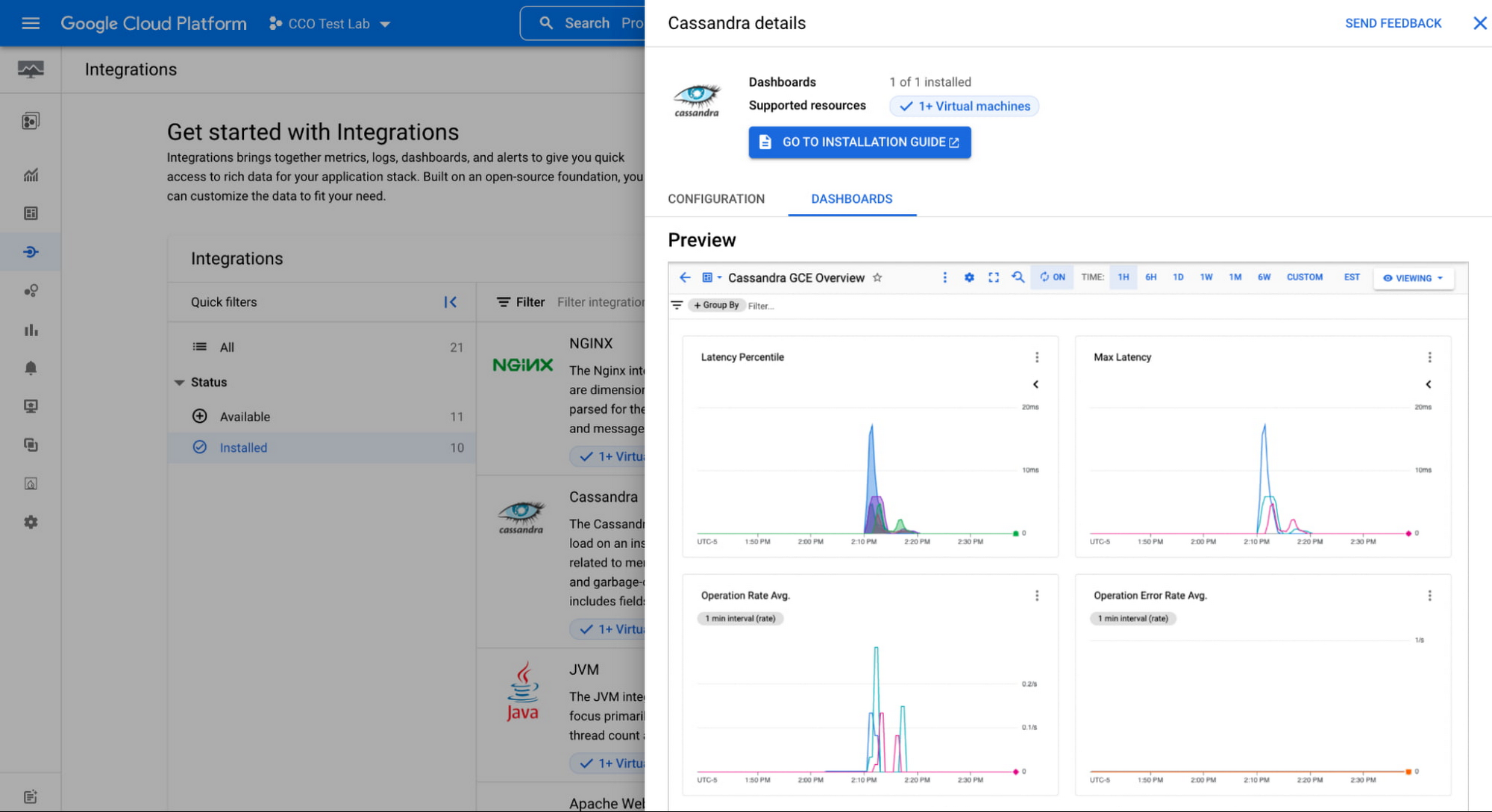Open Operation Rate Avg. chart options menu
The width and height of the screenshot is (1492, 812).
(1037, 595)
